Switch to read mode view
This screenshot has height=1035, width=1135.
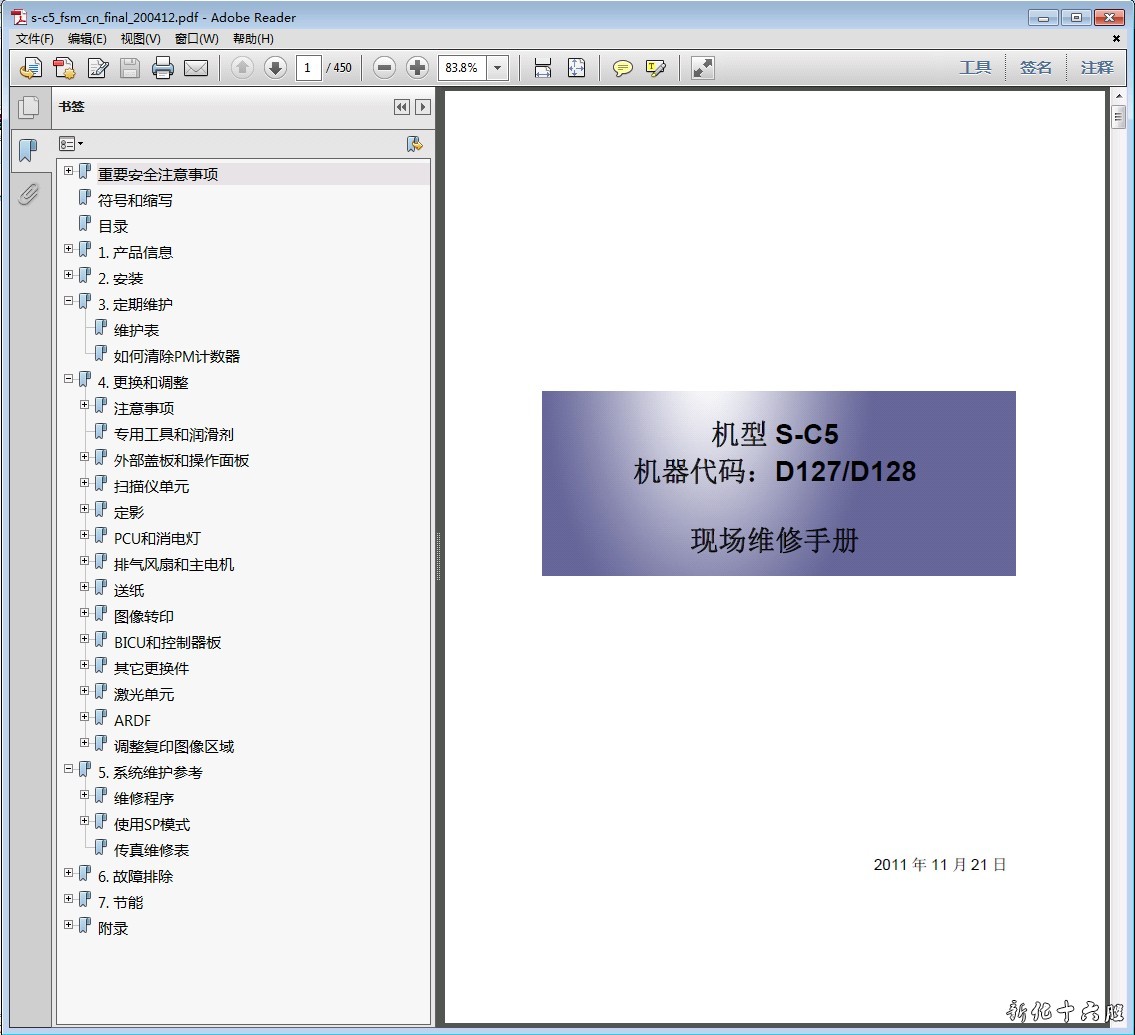pos(703,68)
